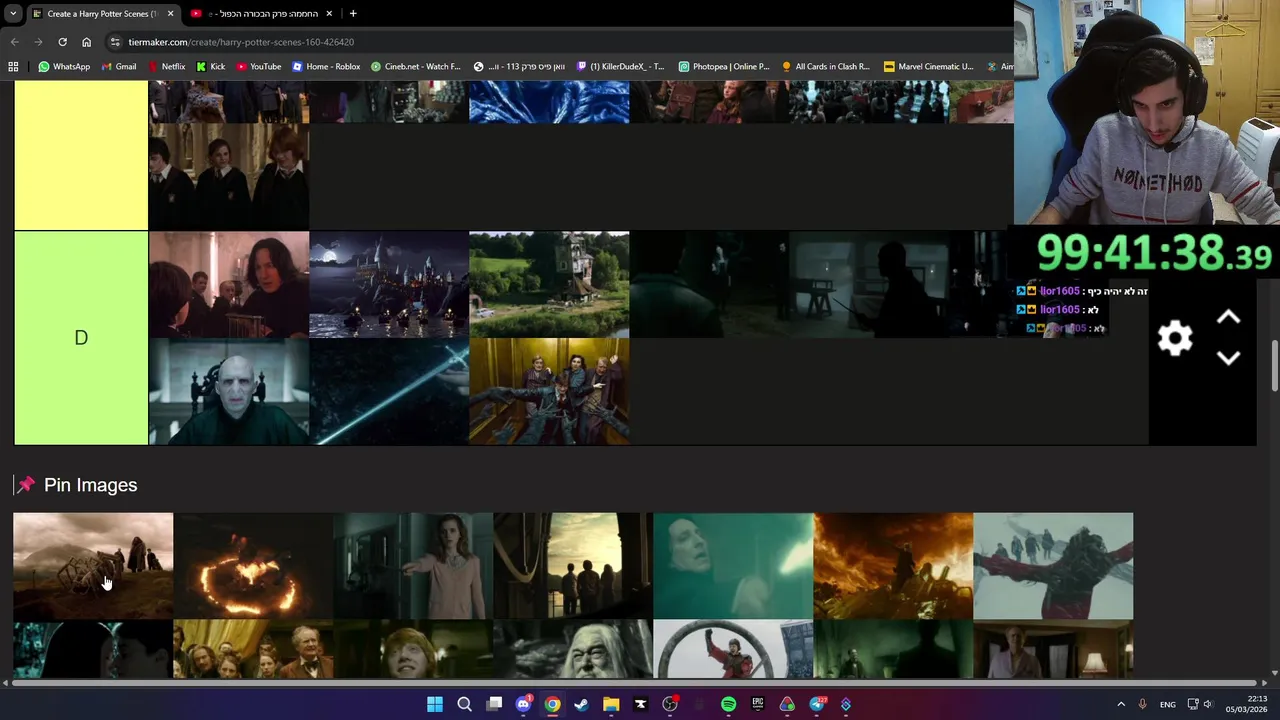Reload the tiermaker page
1280x720 pixels.
pos(62,42)
